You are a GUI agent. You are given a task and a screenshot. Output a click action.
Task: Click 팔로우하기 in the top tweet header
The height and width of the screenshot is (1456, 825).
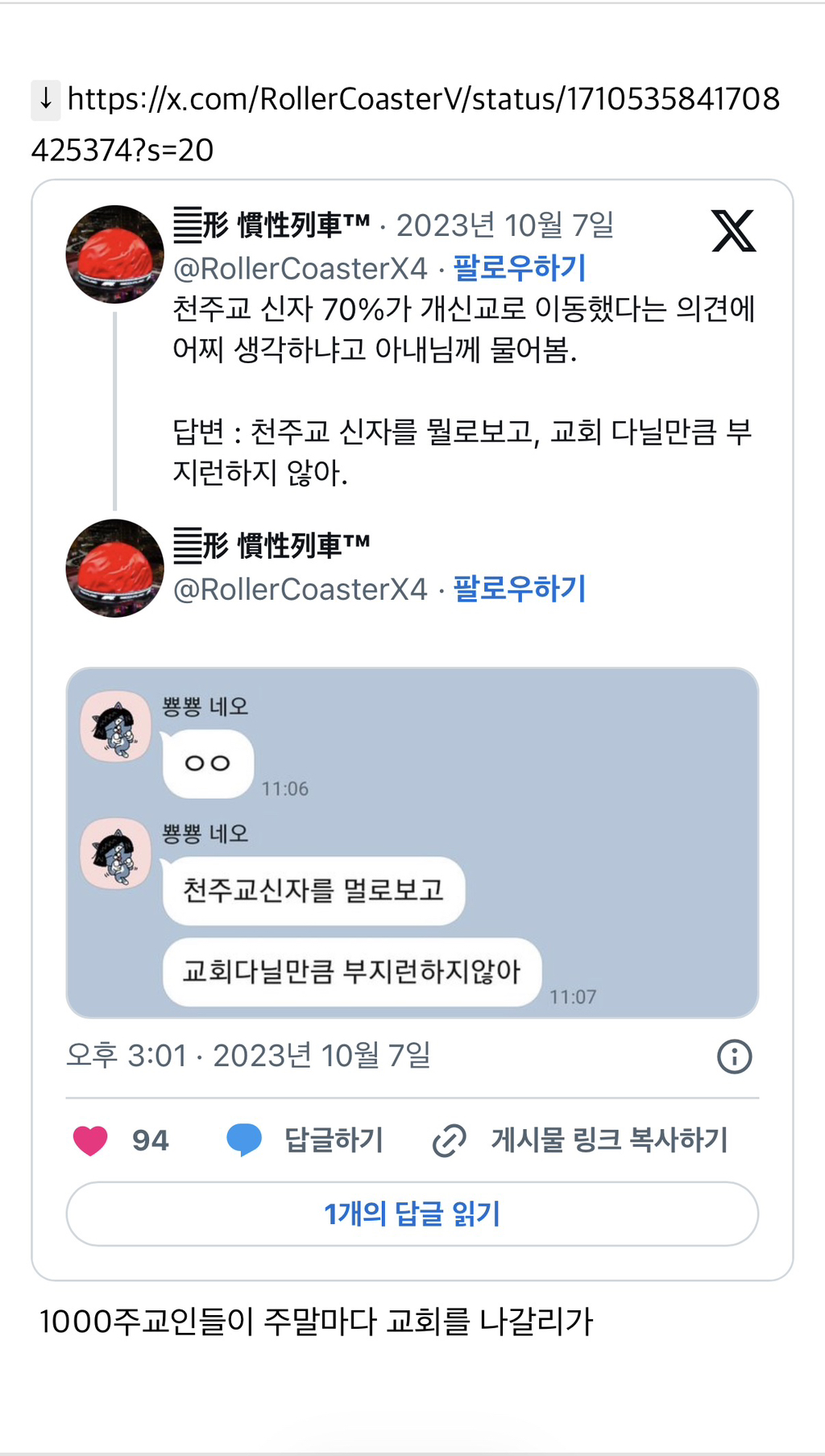[x=520, y=268]
